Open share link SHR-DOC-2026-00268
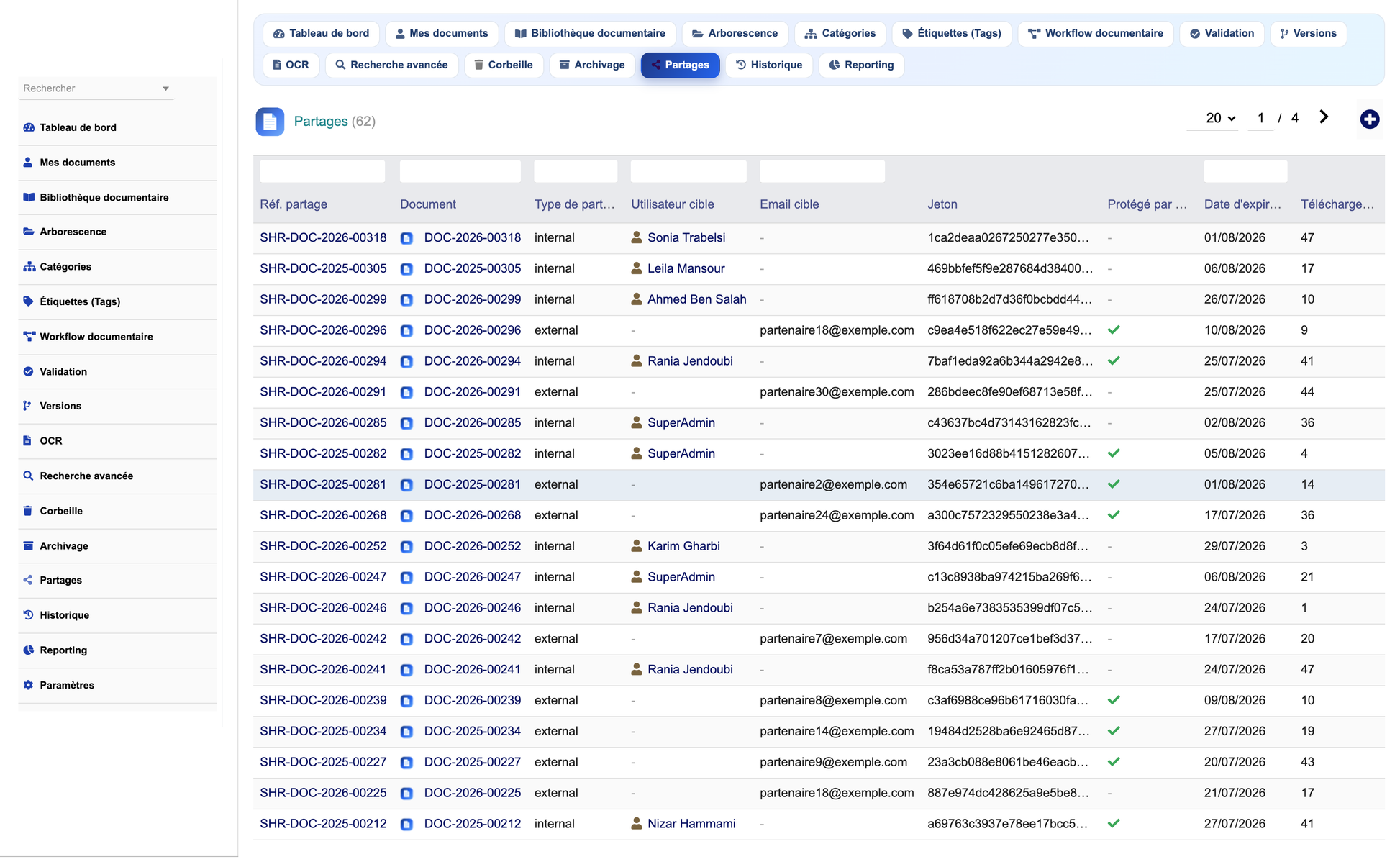Image resolution: width=1400 pixels, height=867 pixels. [323, 515]
